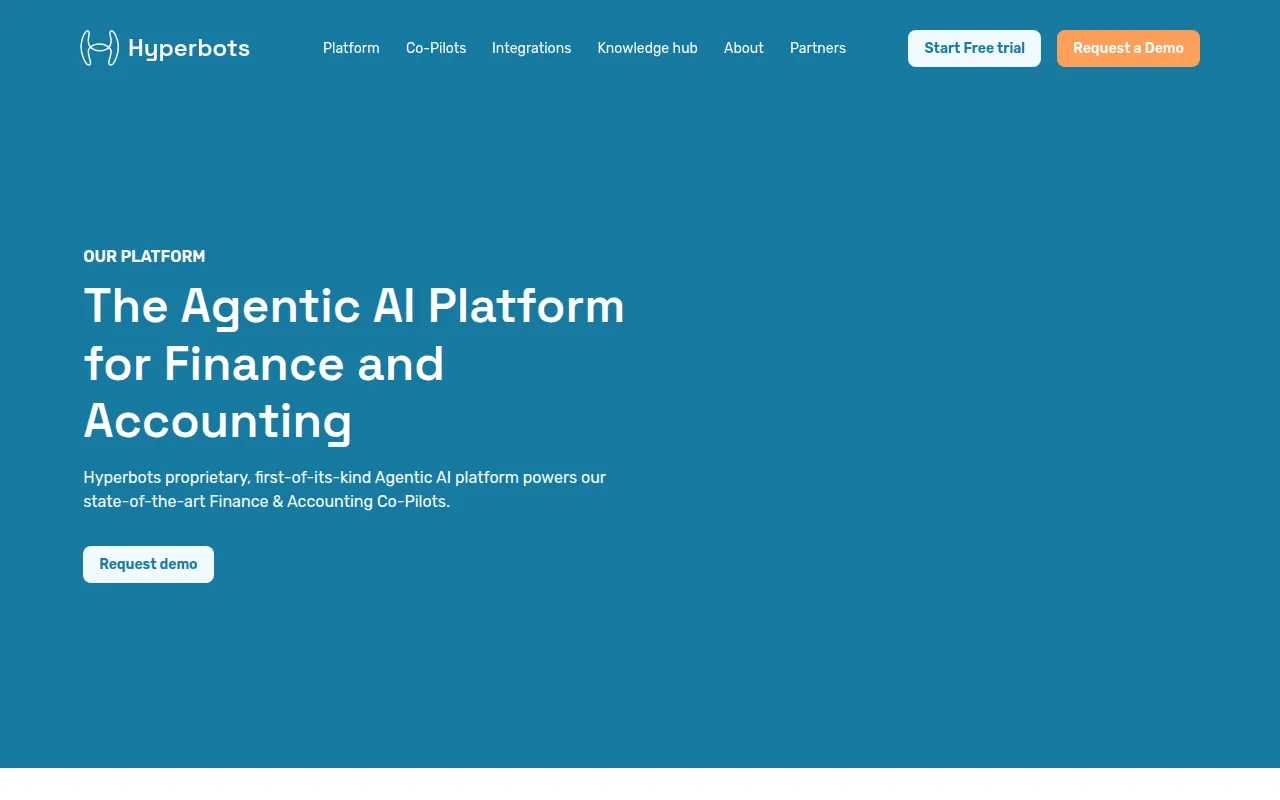The width and height of the screenshot is (1280, 800).
Task: Click the Hyperbots brand name text
Action: pos(189,48)
